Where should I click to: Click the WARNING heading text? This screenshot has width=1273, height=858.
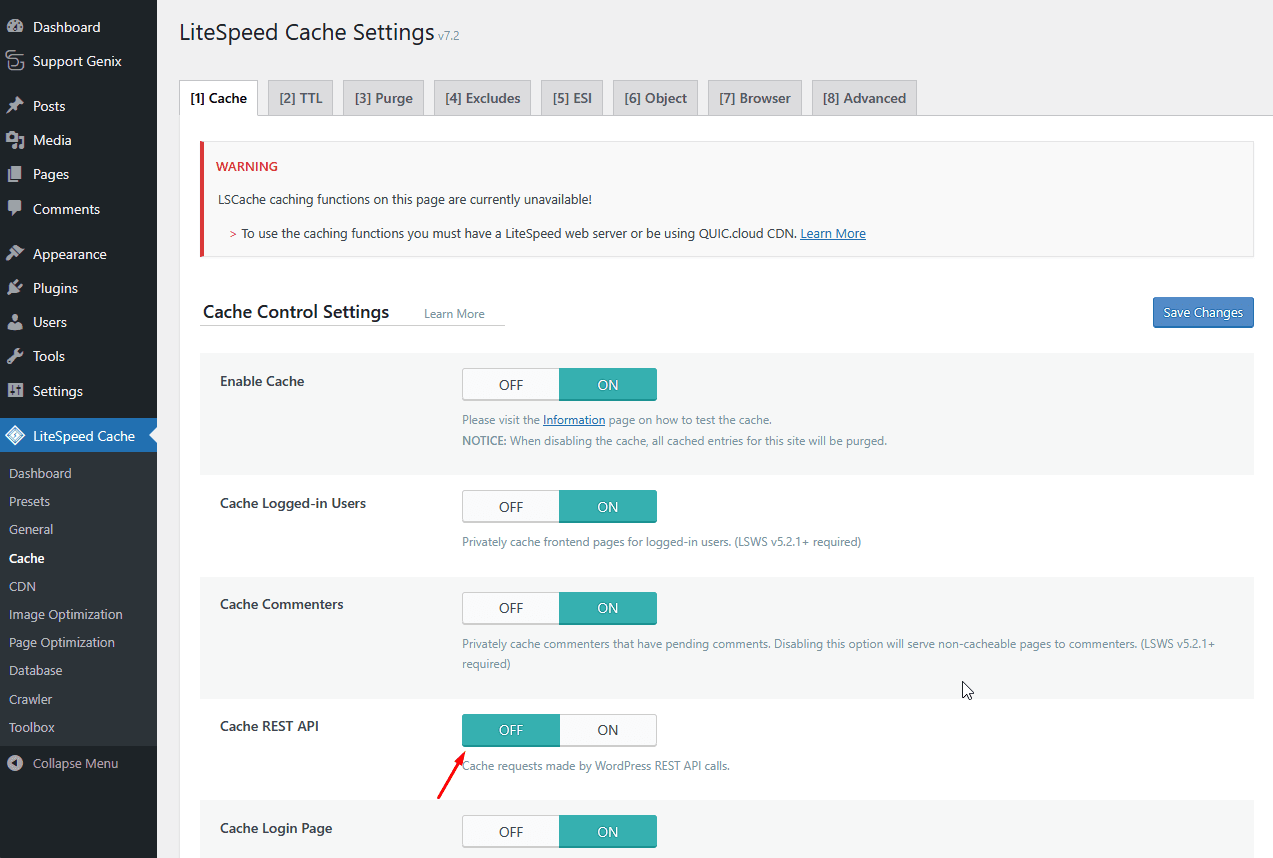(x=247, y=166)
